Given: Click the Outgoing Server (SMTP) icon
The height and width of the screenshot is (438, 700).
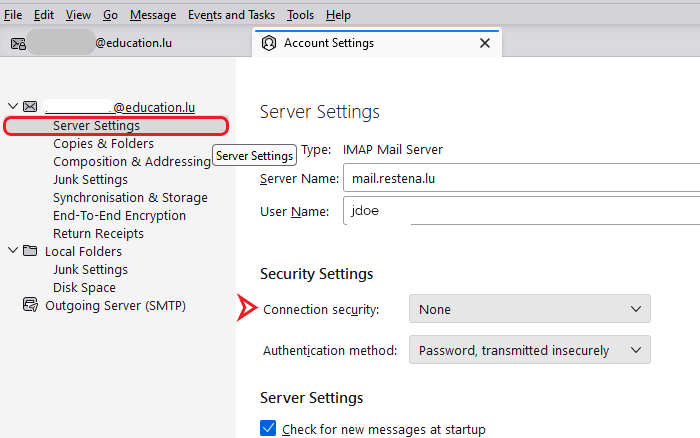Looking at the screenshot, I should [x=30, y=306].
